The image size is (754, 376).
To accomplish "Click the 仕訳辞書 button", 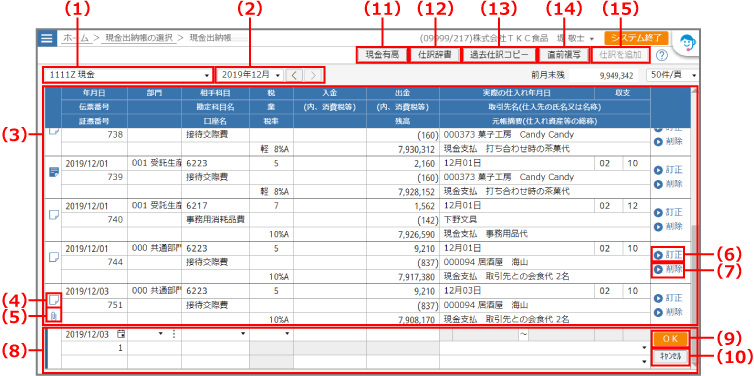I will [x=434, y=55].
